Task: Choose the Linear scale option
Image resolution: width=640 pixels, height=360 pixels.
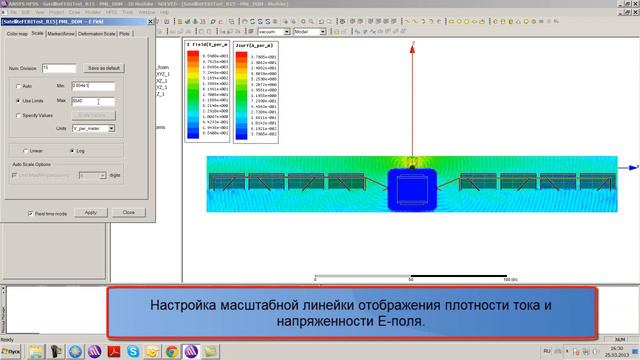Action: coord(26,151)
